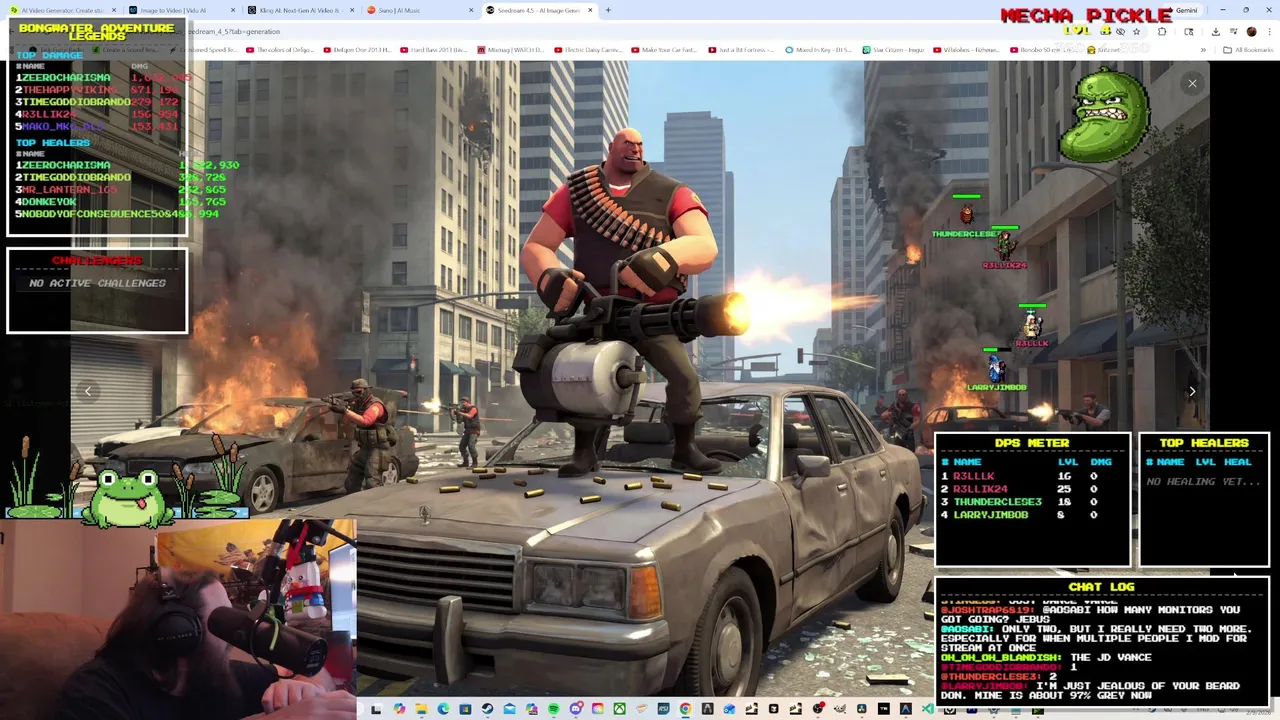
Task: Click DONKEYOK in top healers list
Action: pos(49,202)
